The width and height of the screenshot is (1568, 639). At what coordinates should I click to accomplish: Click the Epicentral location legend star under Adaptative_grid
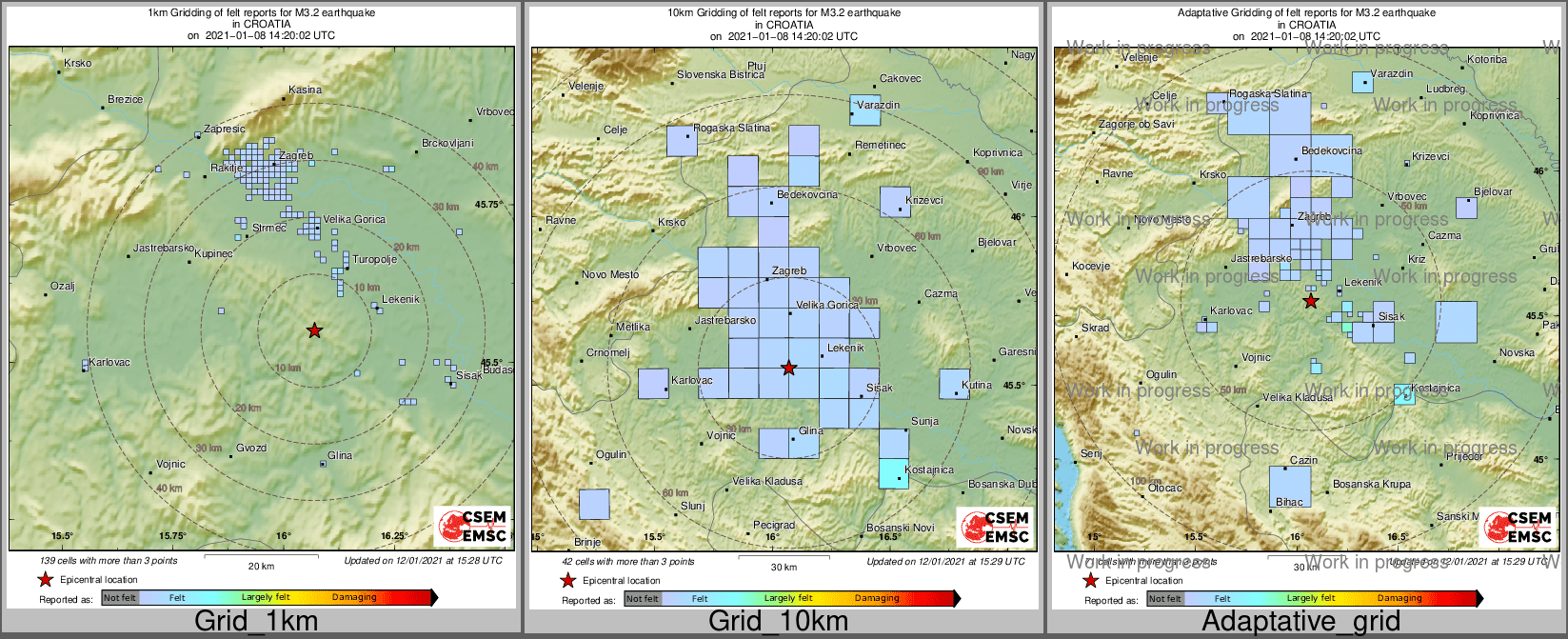tap(1090, 580)
